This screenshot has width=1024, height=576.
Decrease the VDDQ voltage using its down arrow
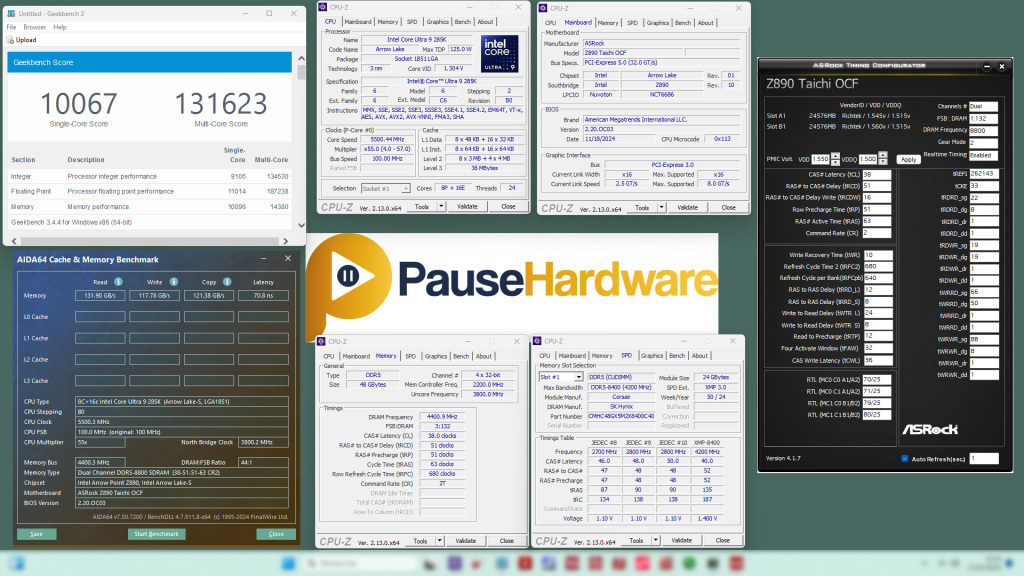[x=883, y=162]
